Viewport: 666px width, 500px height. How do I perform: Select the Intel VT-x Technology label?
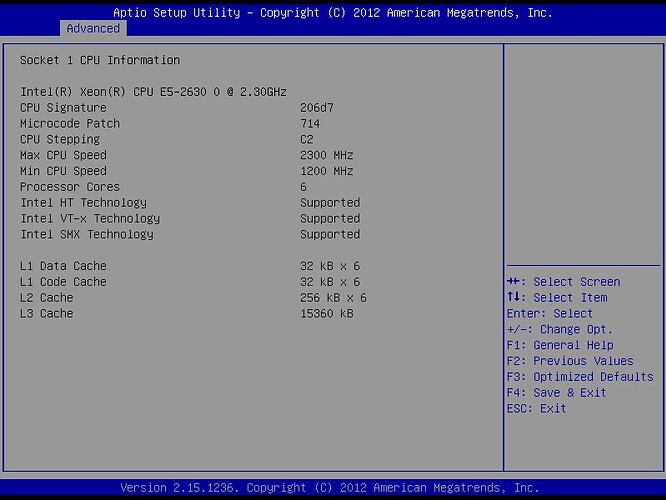[90, 218]
